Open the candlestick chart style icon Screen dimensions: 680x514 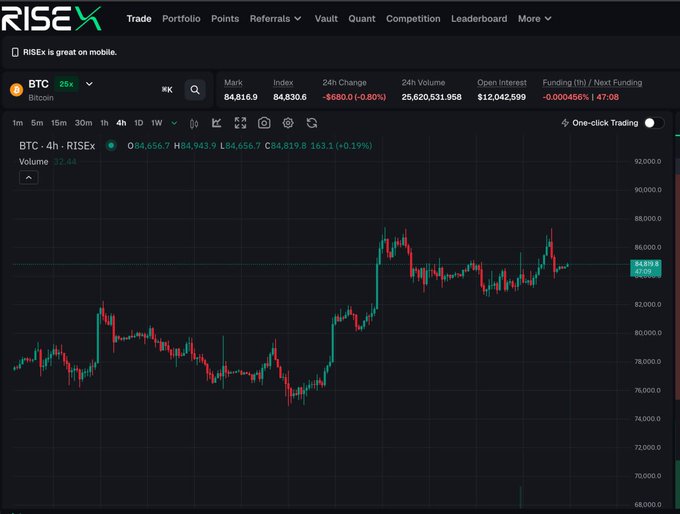[x=194, y=124]
